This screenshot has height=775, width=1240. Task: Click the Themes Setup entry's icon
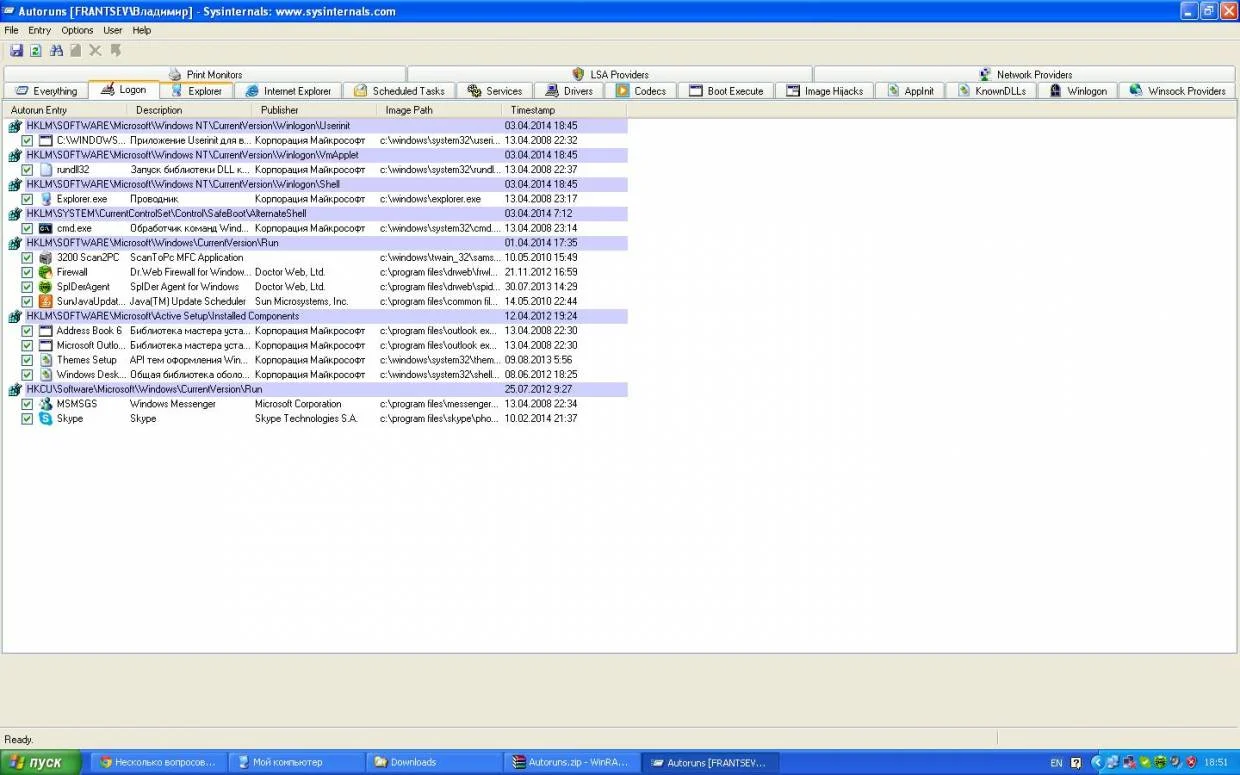(46, 360)
